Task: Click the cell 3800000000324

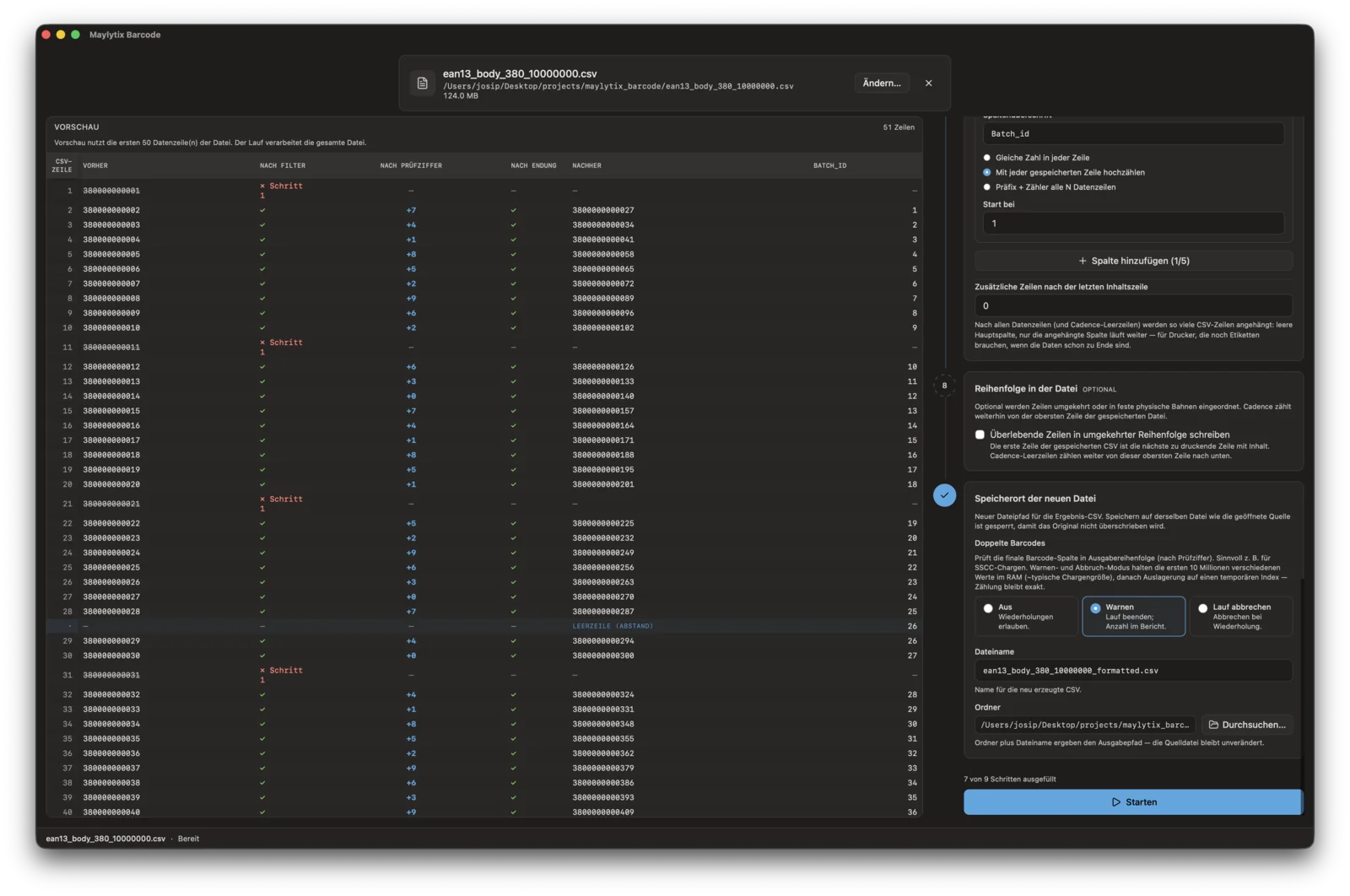Action: pos(603,694)
